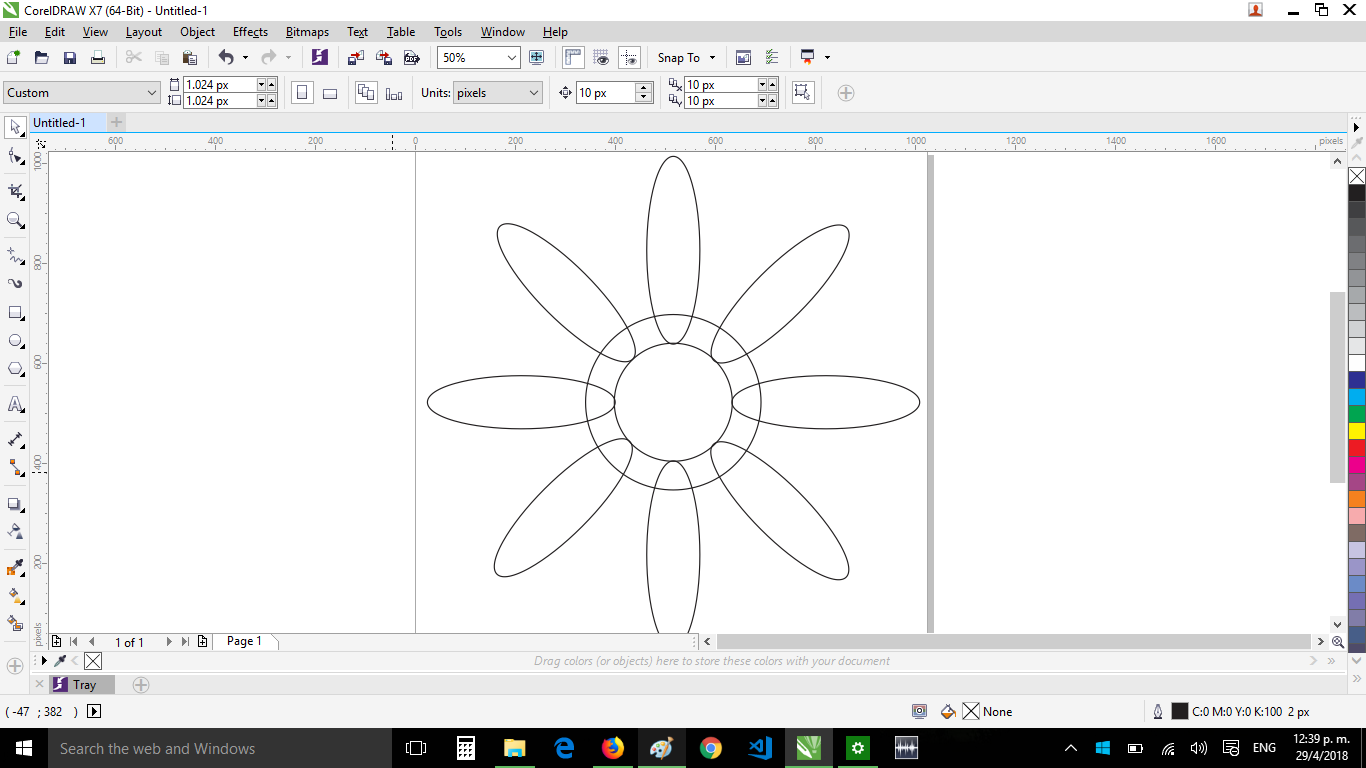Open the Layout menu
The height and width of the screenshot is (768, 1366).
tap(143, 32)
